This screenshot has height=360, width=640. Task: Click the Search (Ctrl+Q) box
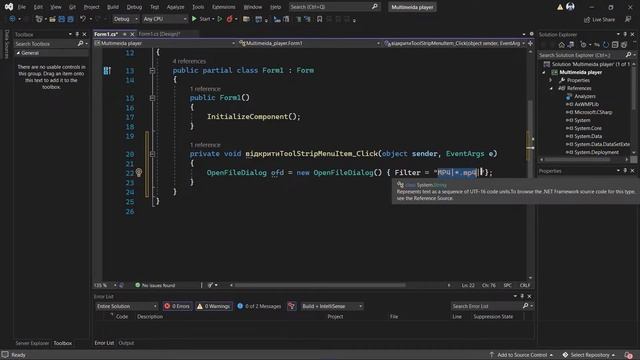pyautogui.click(x=334, y=7)
